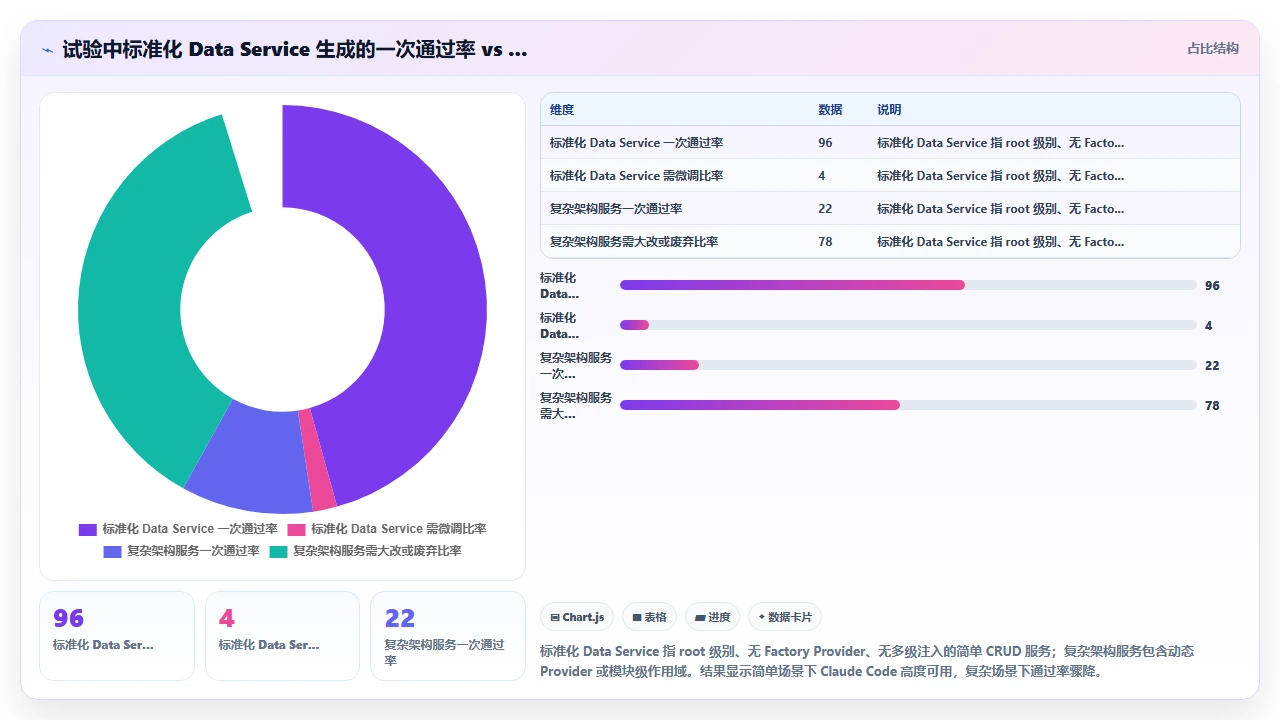Select the 数据卡片 tag chip

(x=785, y=617)
